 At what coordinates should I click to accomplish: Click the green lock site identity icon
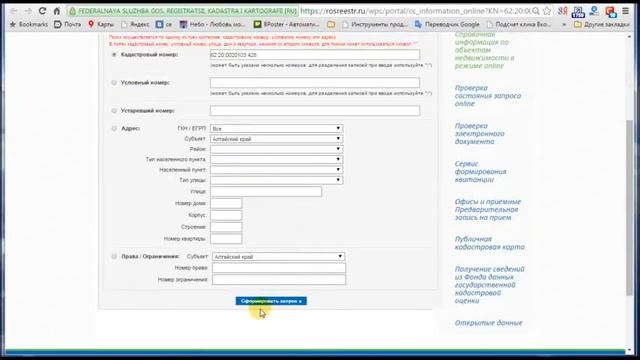(x=73, y=11)
